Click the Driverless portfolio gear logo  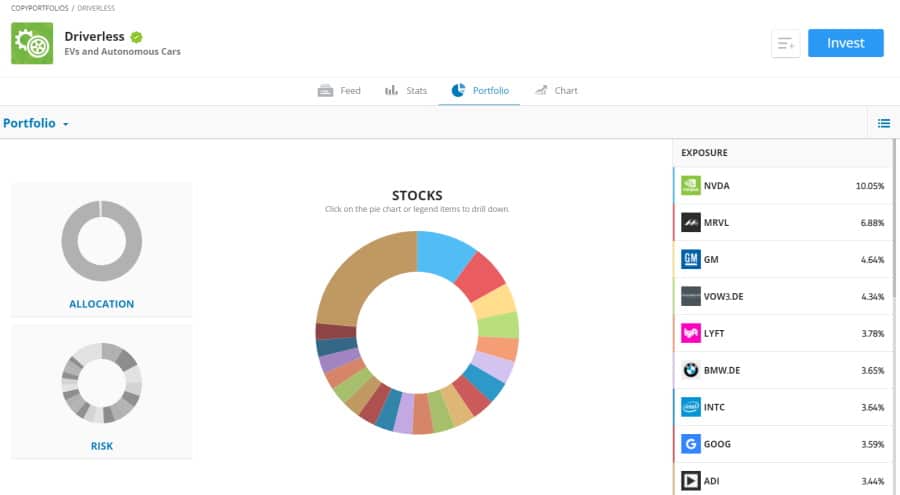[x=32, y=43]
